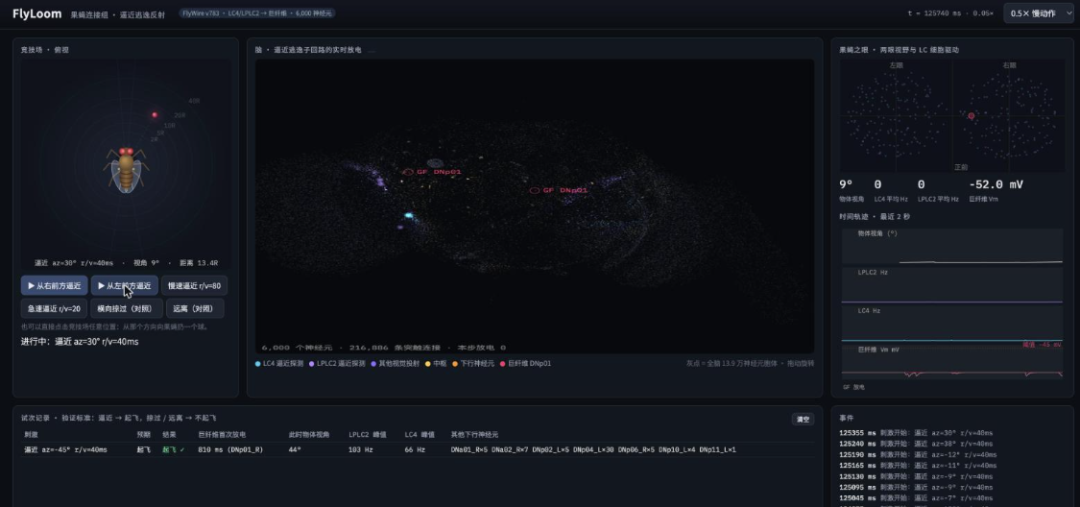Click the -52.0 mV giant fiber readout
Viewport: 1080px width, 507px height.
(995, 185)
